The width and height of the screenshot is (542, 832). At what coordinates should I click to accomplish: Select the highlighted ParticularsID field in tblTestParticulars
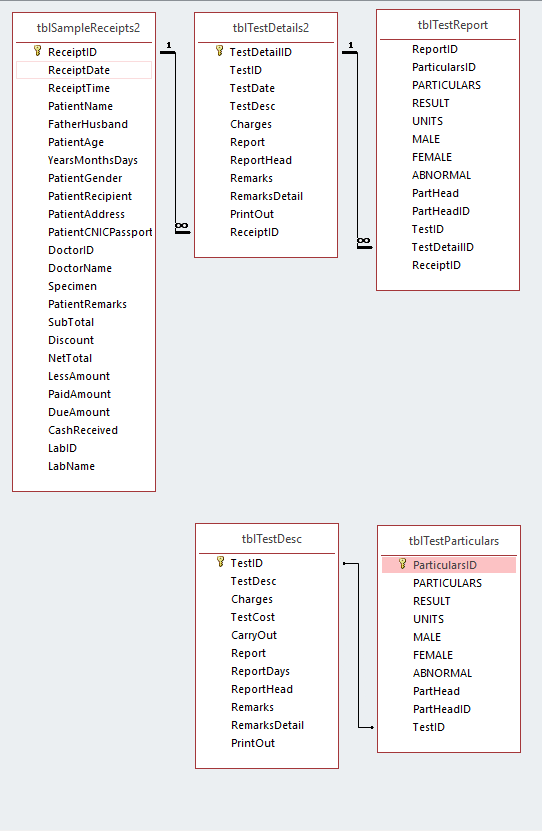point(449,565)
